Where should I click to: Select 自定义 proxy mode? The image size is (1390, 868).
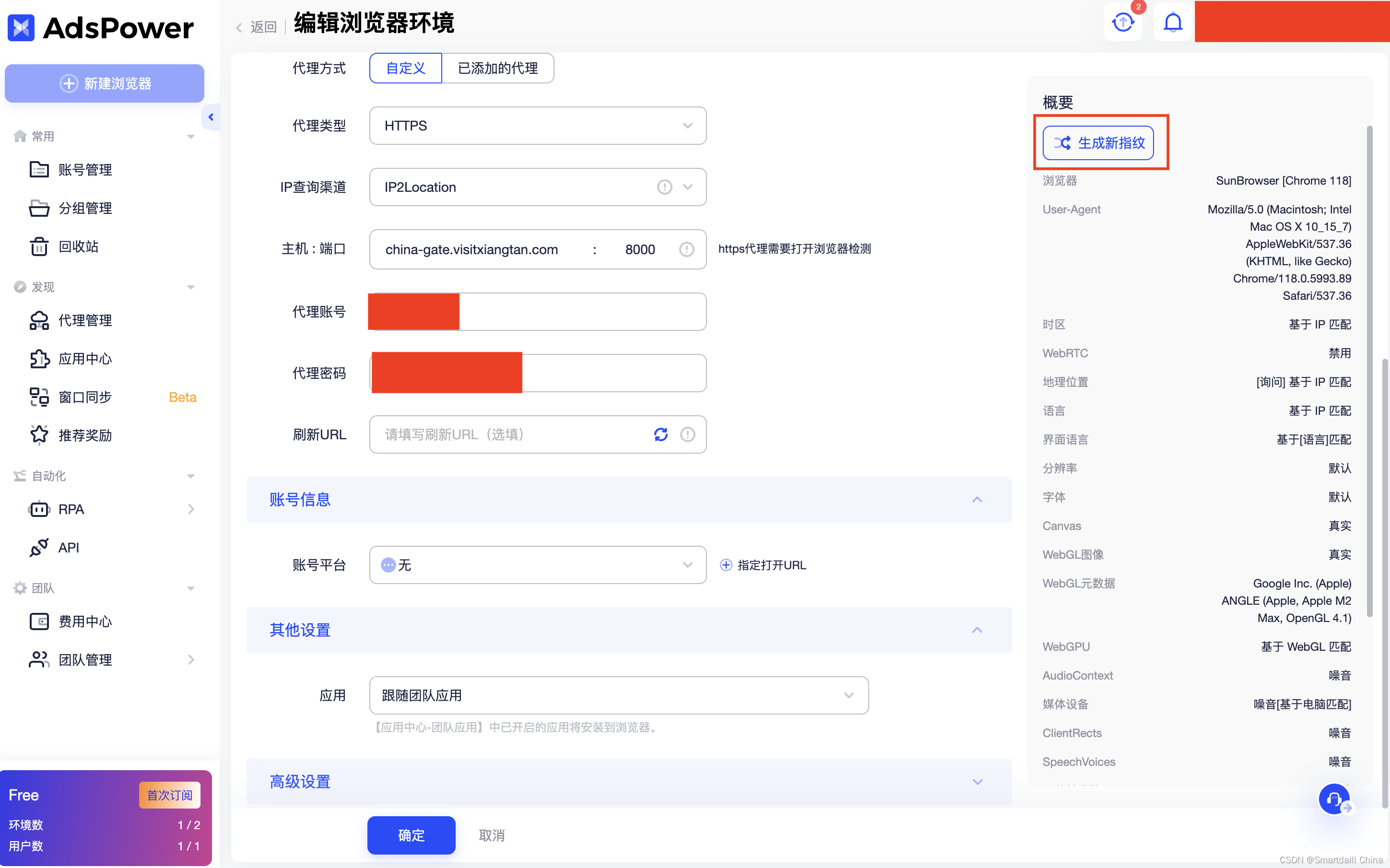click(405, 68)
